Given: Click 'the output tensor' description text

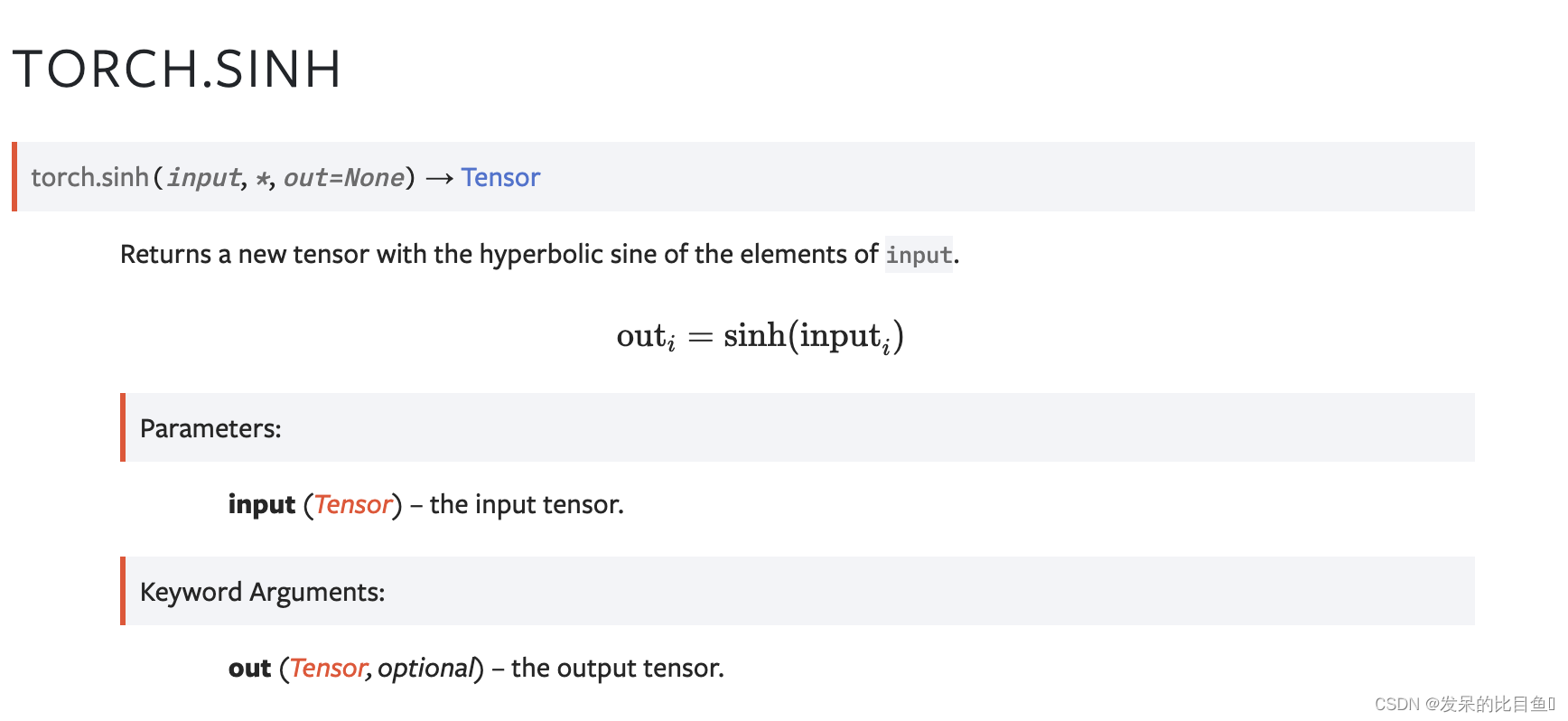Looking at the screenshot, I should click(x=618, y=668).
